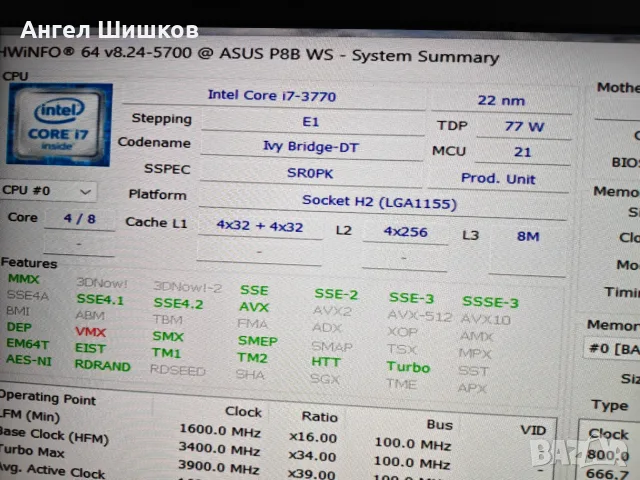
Task: Click the VID column header
Action: click(533, 430)
